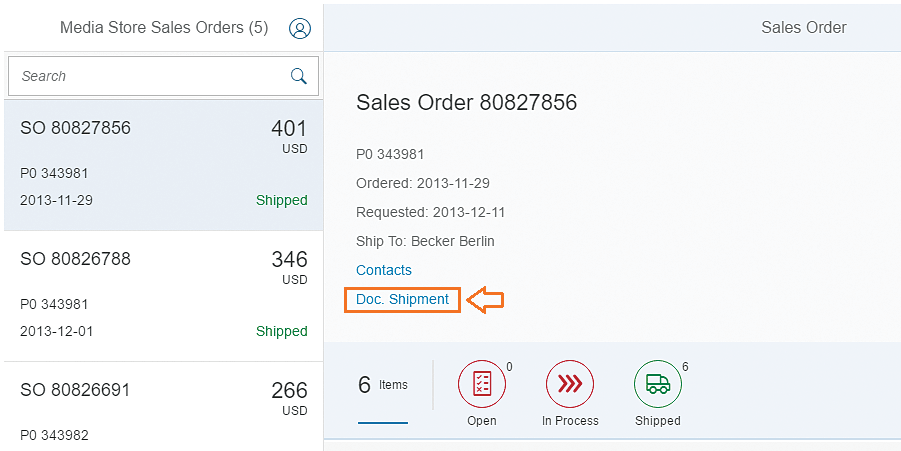Select the Shipped truck icon filter

click(657, 385)
